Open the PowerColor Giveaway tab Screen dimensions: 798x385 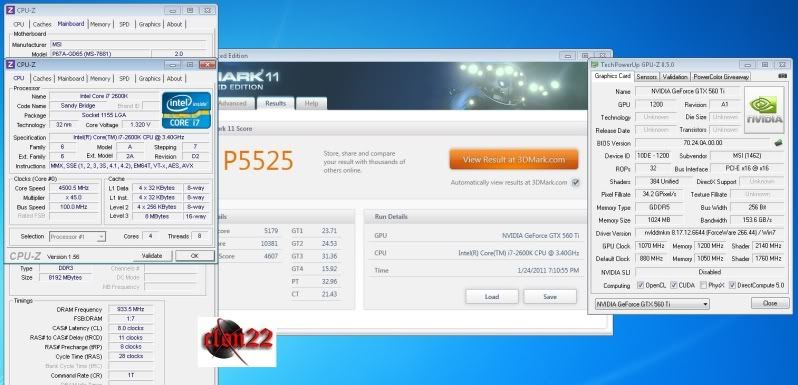(721, 77)
